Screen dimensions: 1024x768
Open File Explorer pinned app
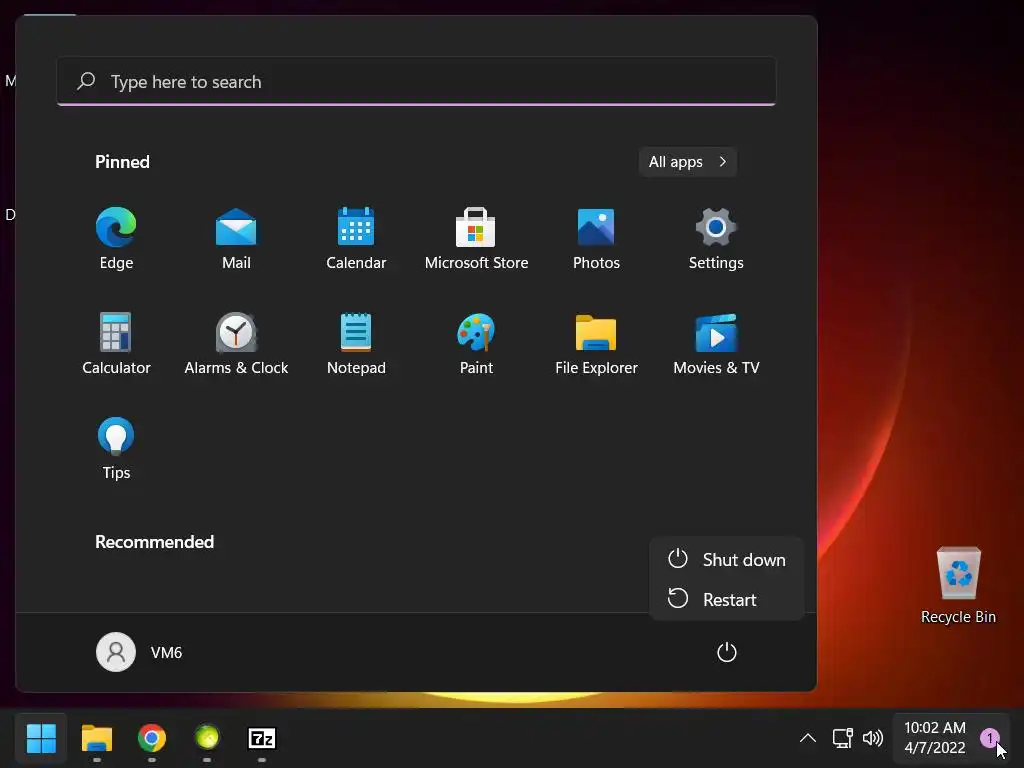(596, 344)
